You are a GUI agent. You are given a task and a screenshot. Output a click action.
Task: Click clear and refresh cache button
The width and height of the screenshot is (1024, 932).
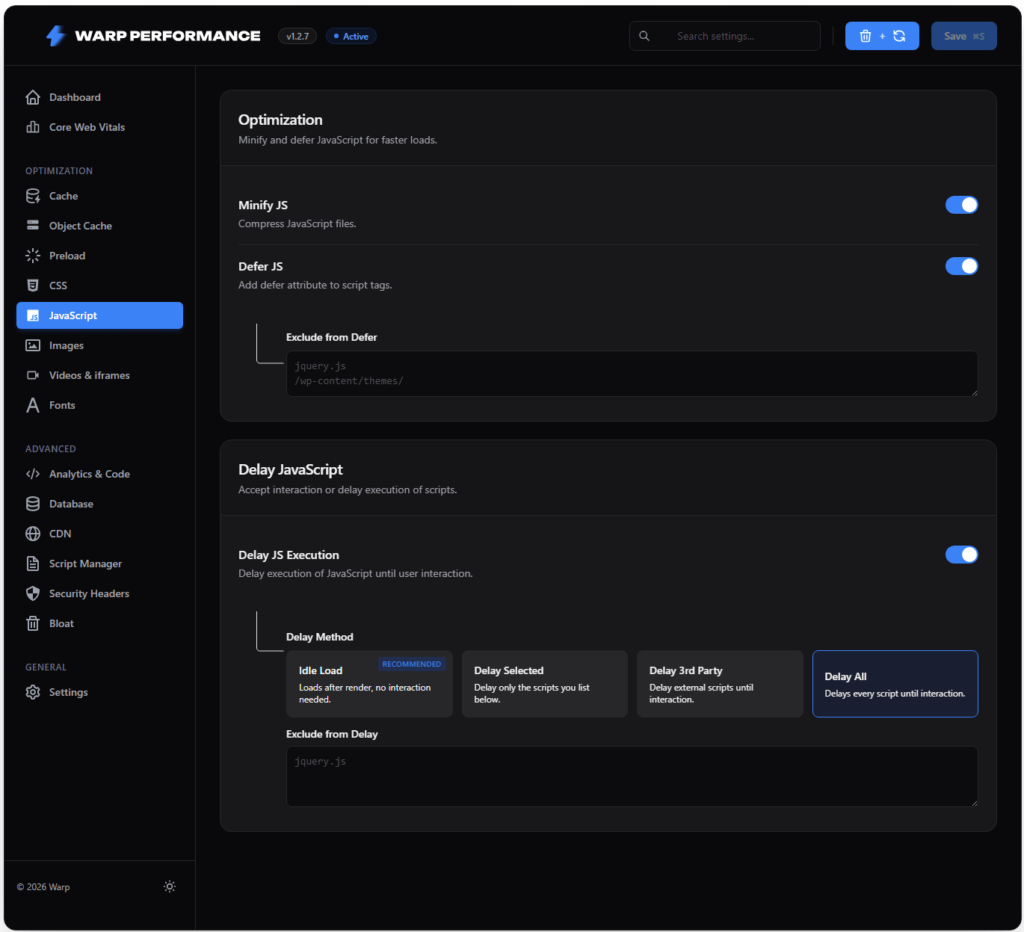(882, 36)
